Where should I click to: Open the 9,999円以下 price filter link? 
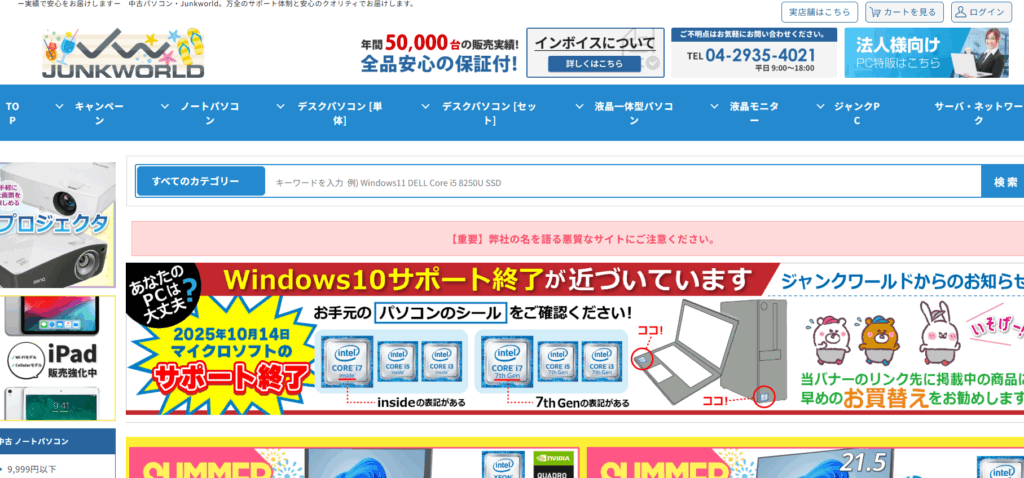pos(32,469)
